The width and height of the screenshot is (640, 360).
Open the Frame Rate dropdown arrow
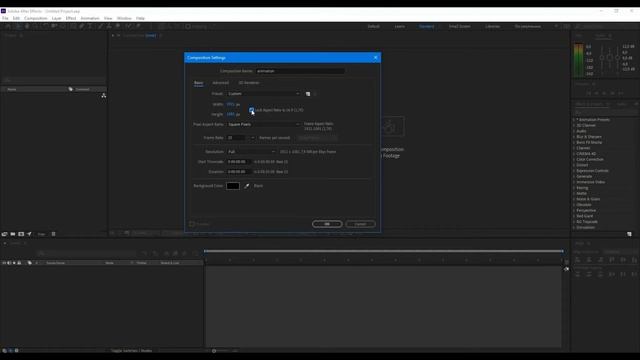[253, 138]
